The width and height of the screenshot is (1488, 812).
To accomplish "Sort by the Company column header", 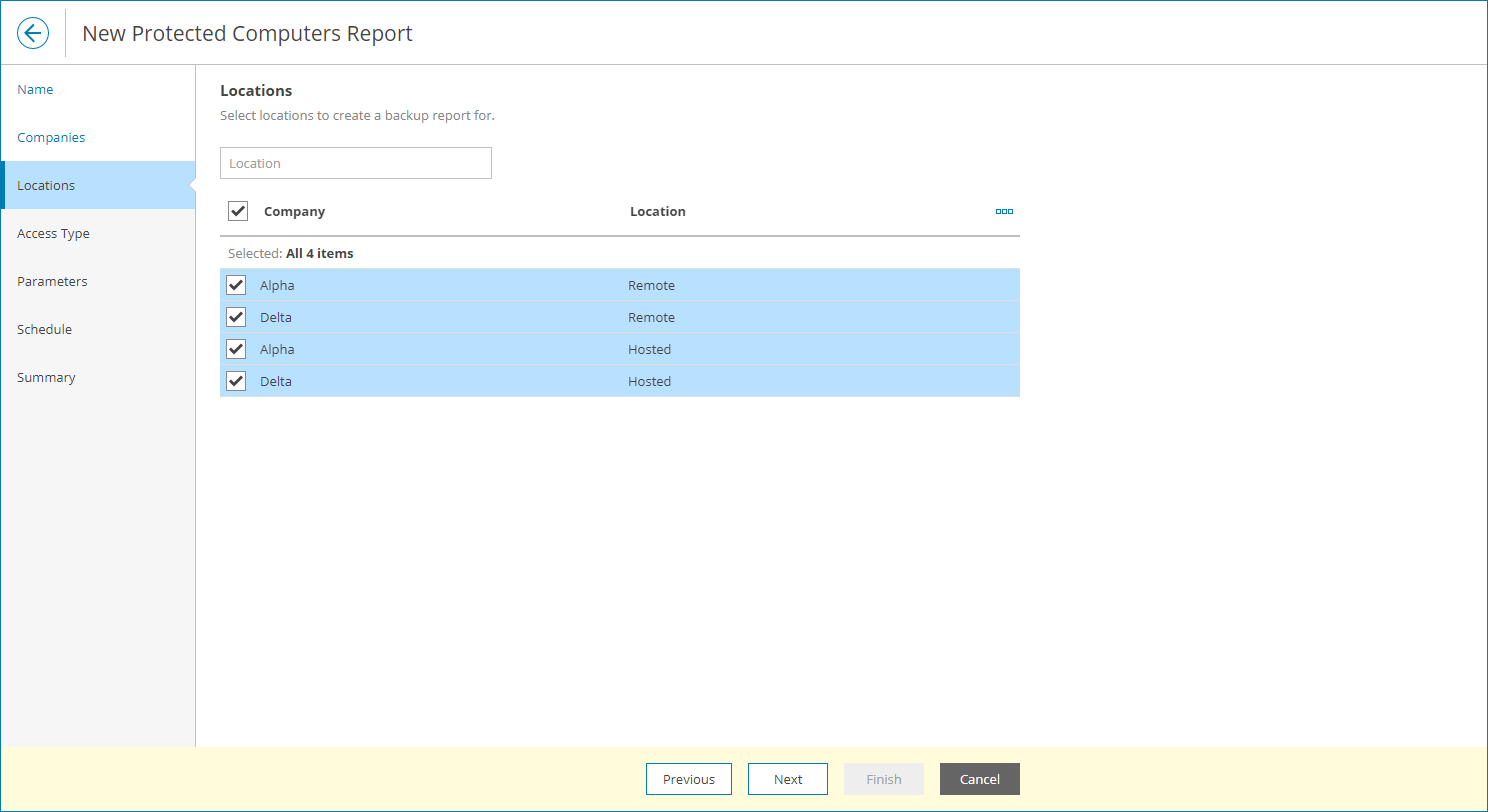I will pos(294,211).
